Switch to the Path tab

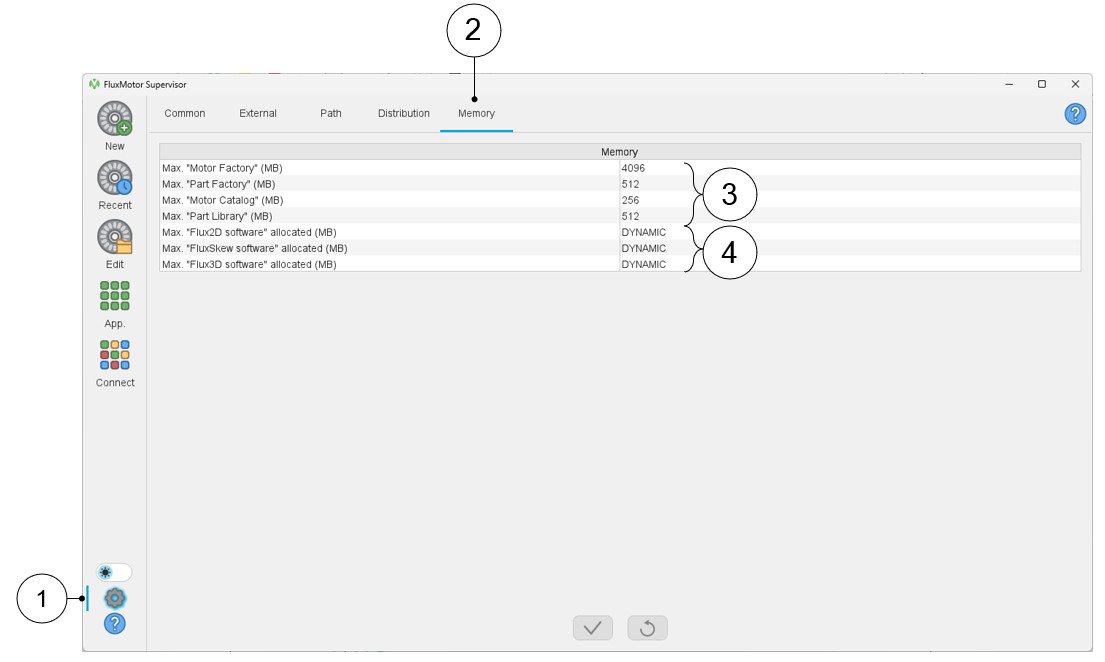click(331, 114)
